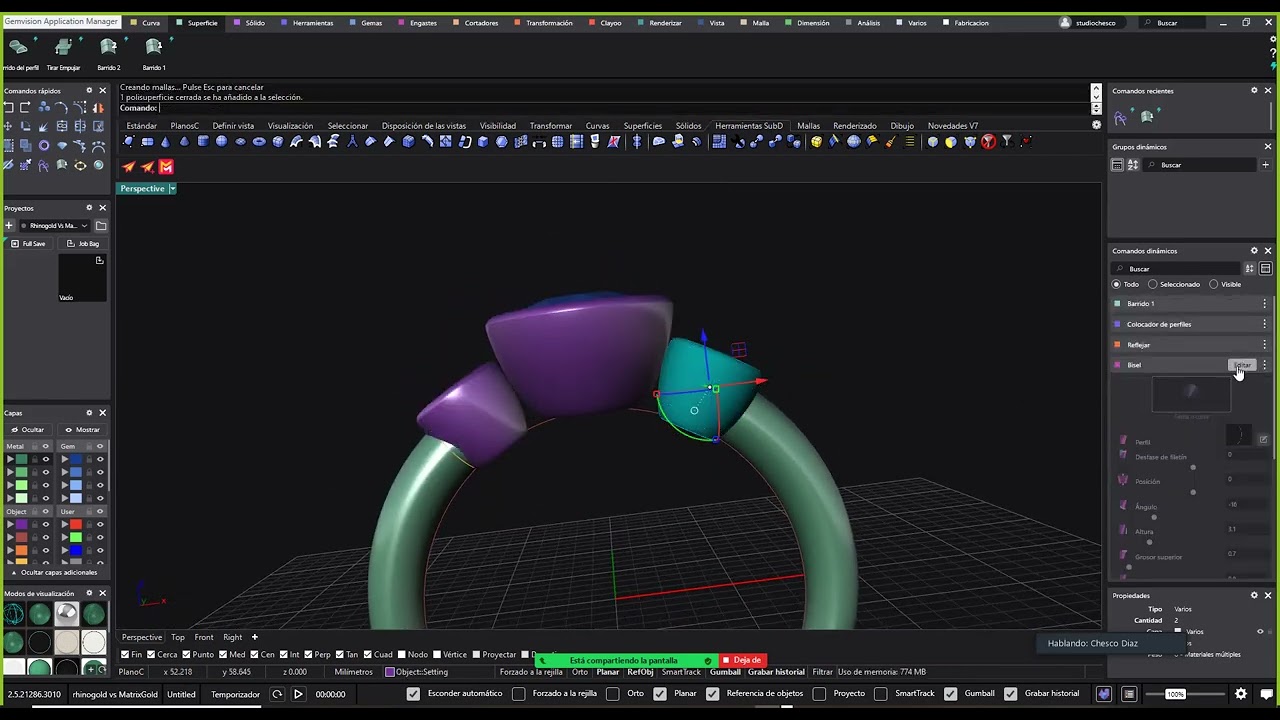Open options menu for Barrido 1 row
The image size is (1280, 720).
coord(1264,304)
